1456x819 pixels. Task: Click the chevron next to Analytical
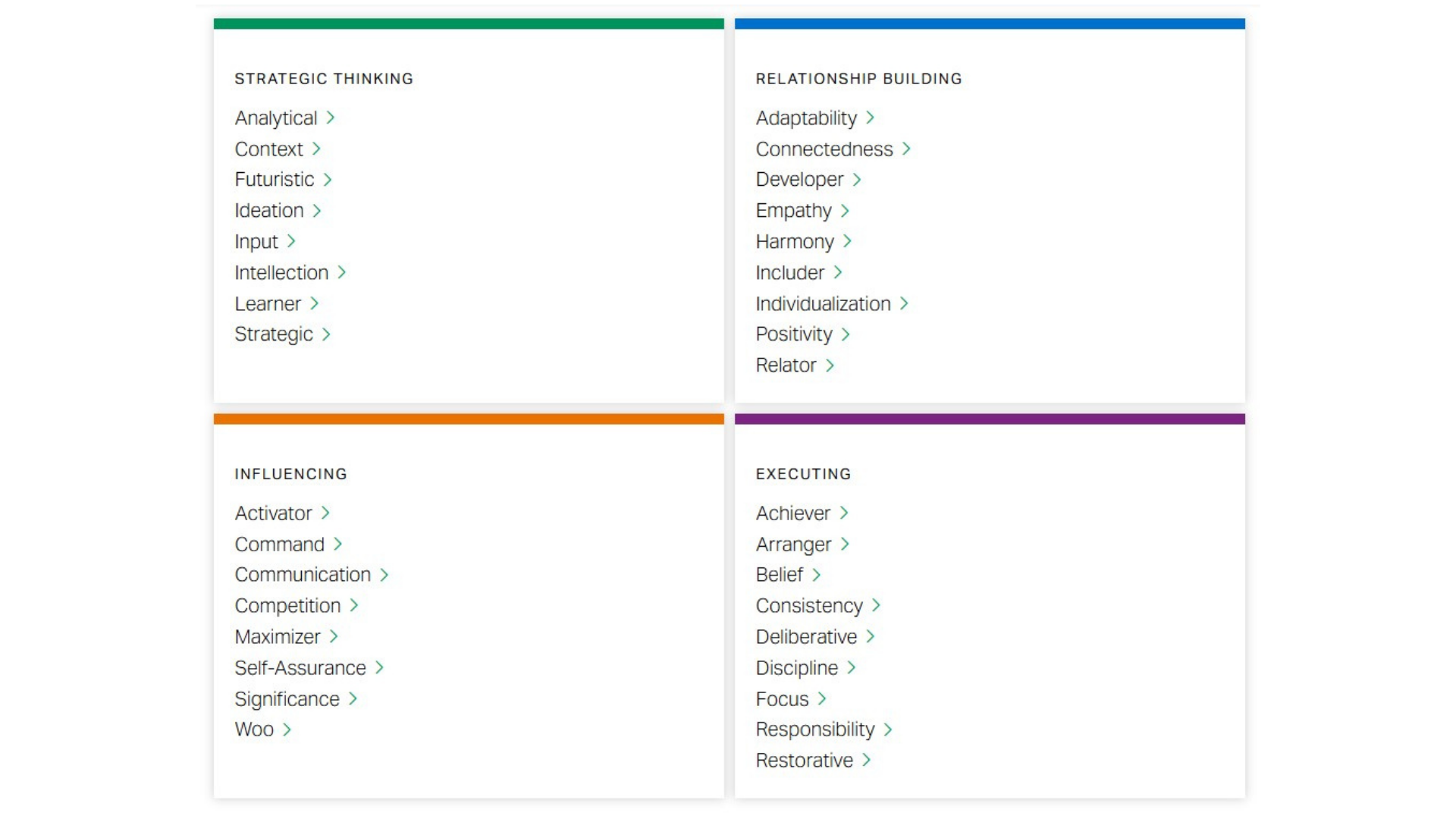(x=331, y=118)
